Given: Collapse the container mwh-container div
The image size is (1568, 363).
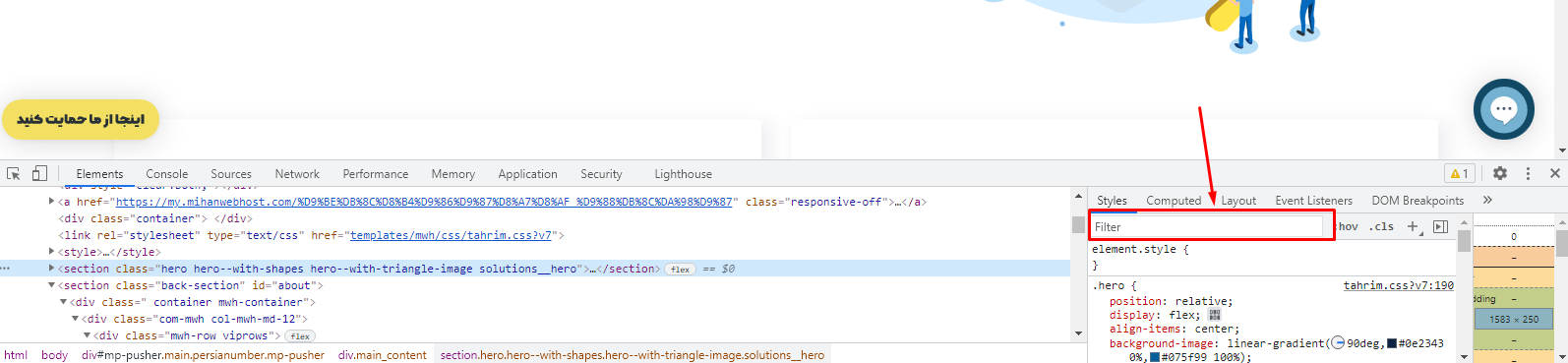Looking at the screenshot, I should (64, 302).
